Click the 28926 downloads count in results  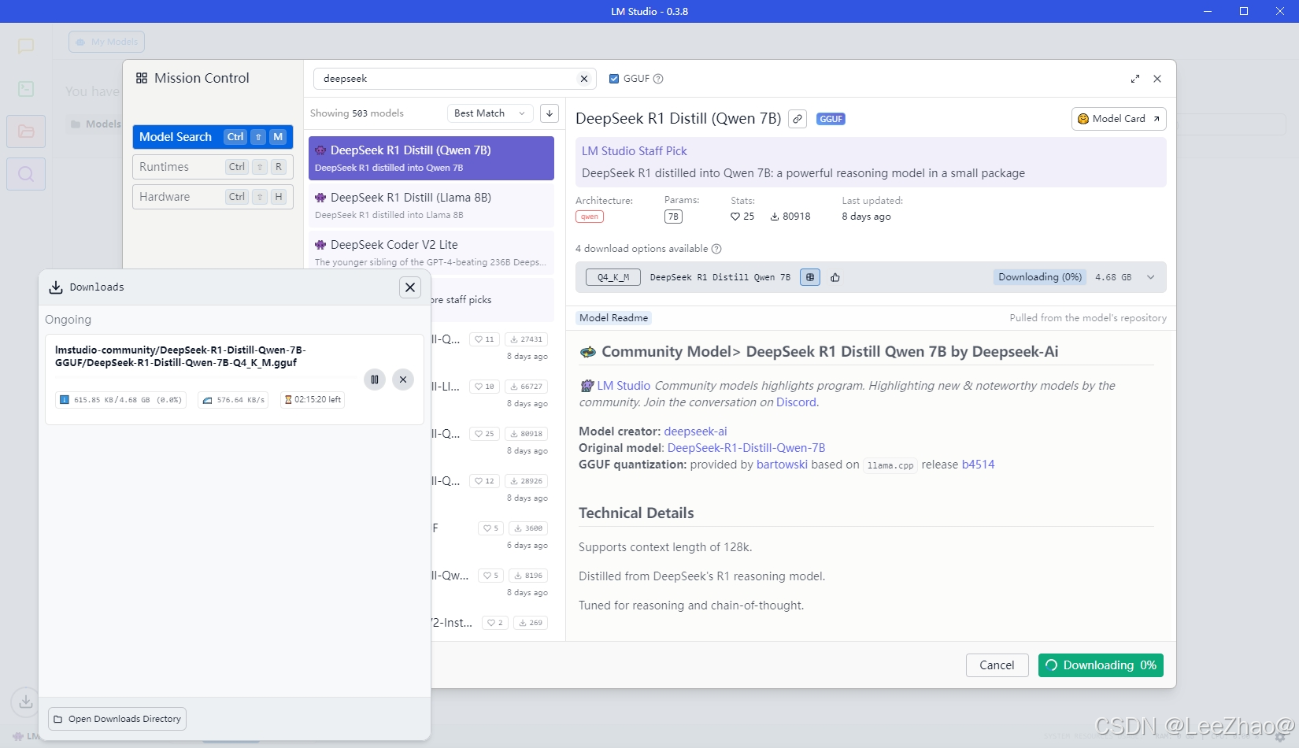point(527,481)
